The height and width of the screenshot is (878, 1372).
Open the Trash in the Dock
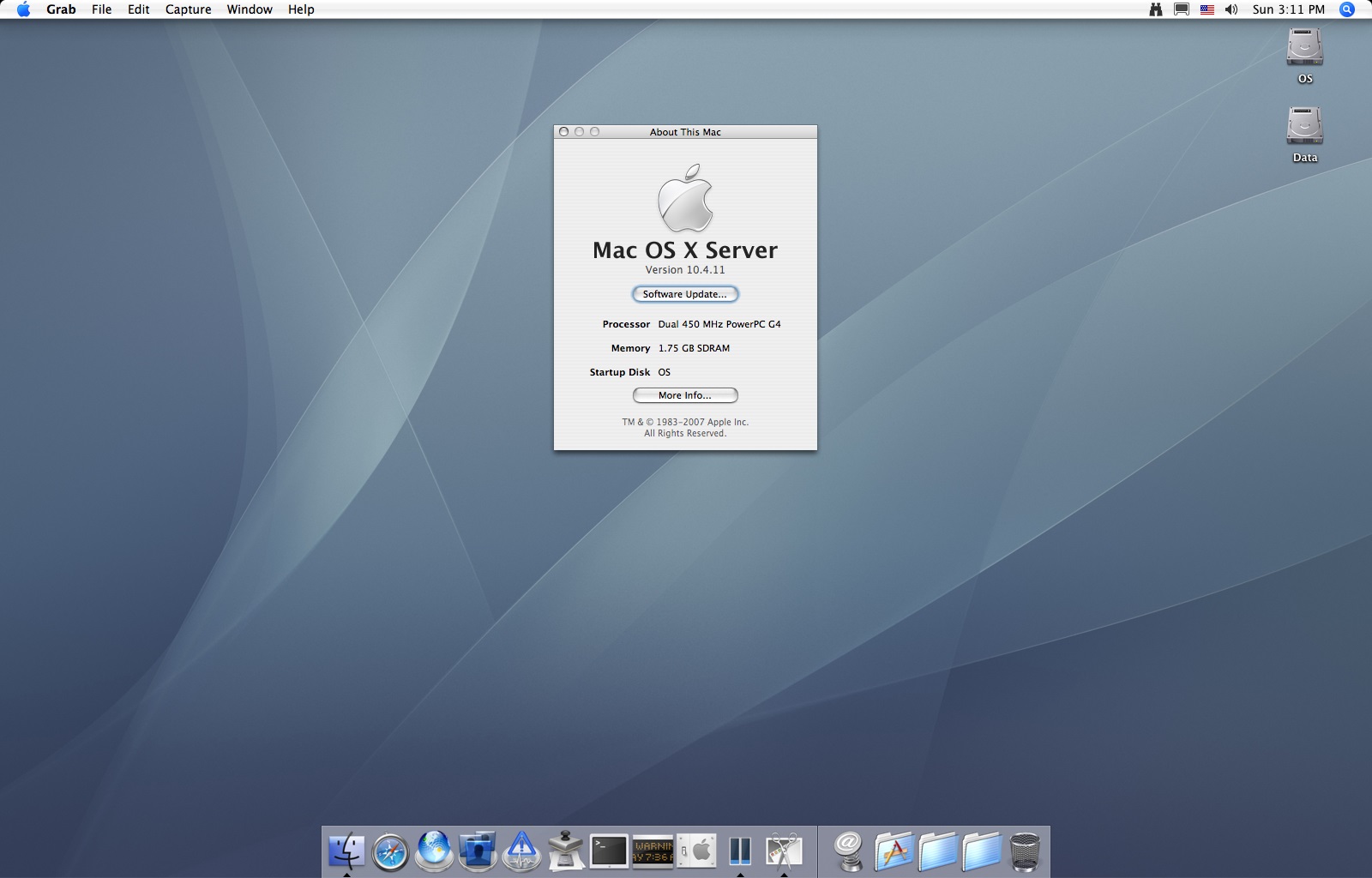1025,851
